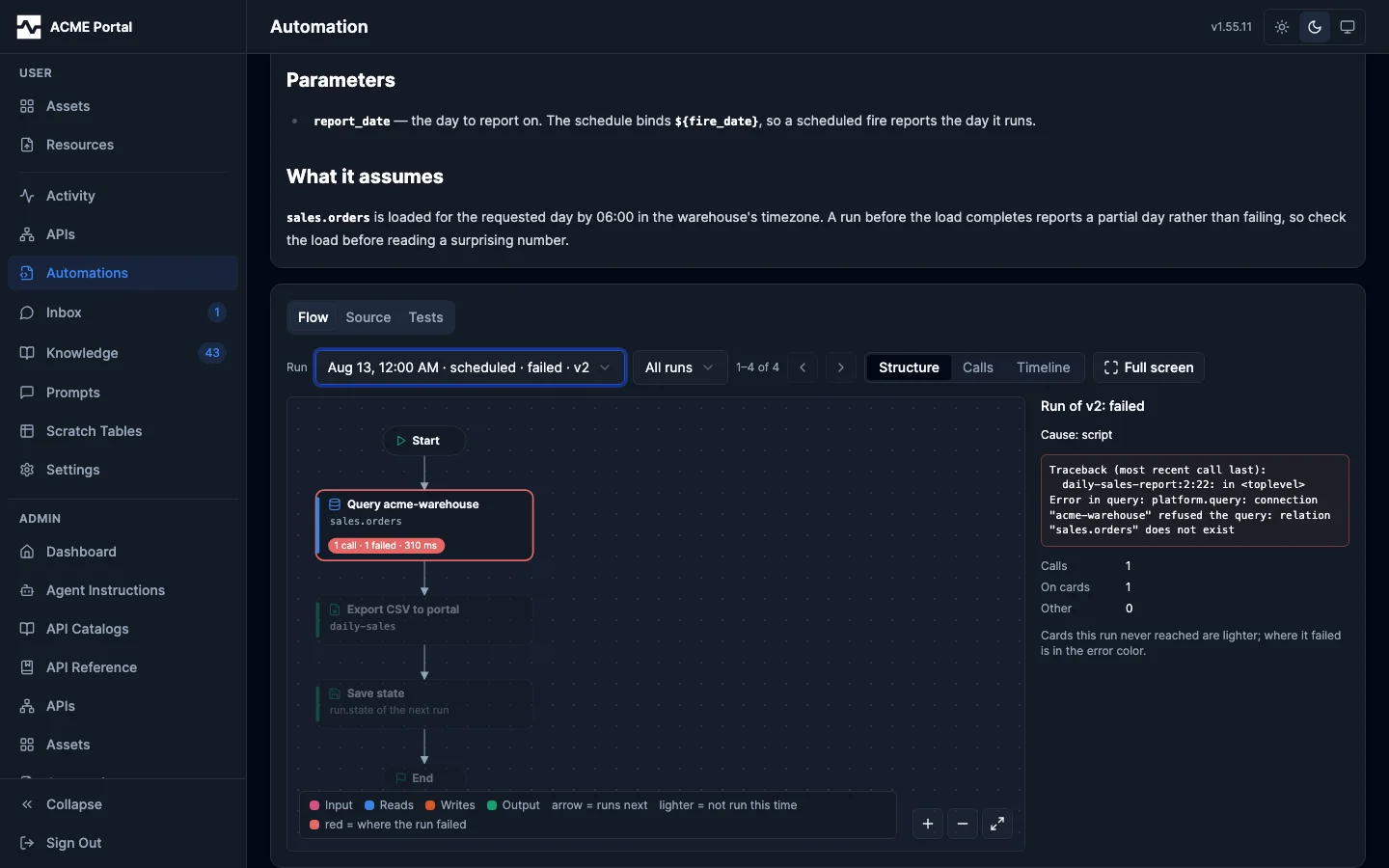
Task: Open Activity in sidebar
Action: (x=123, y=196)
